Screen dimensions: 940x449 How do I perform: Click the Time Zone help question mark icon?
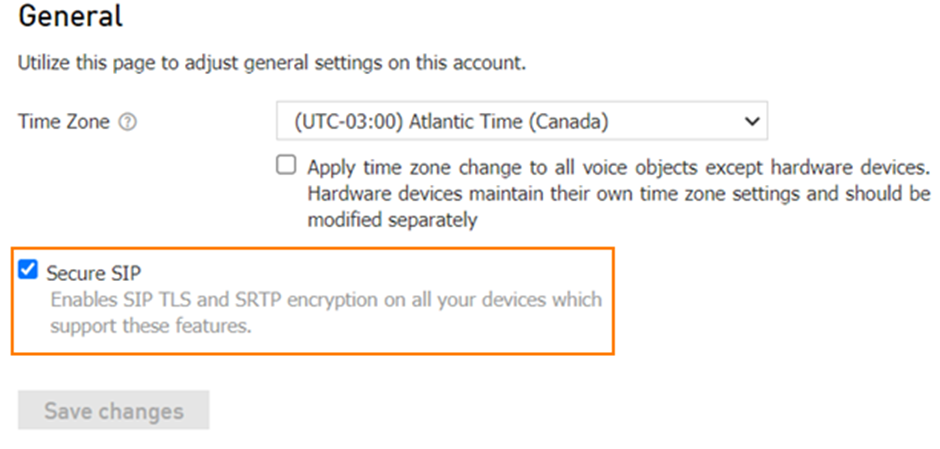128,122
